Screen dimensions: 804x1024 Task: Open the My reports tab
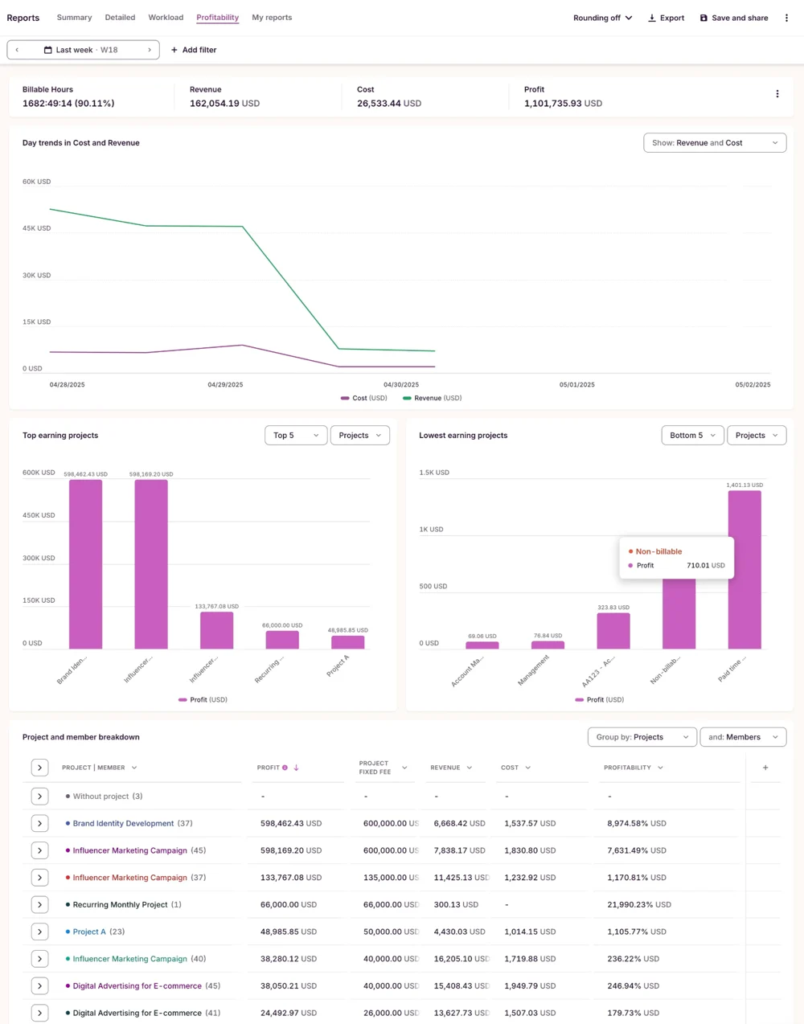[x=272, y=18]
